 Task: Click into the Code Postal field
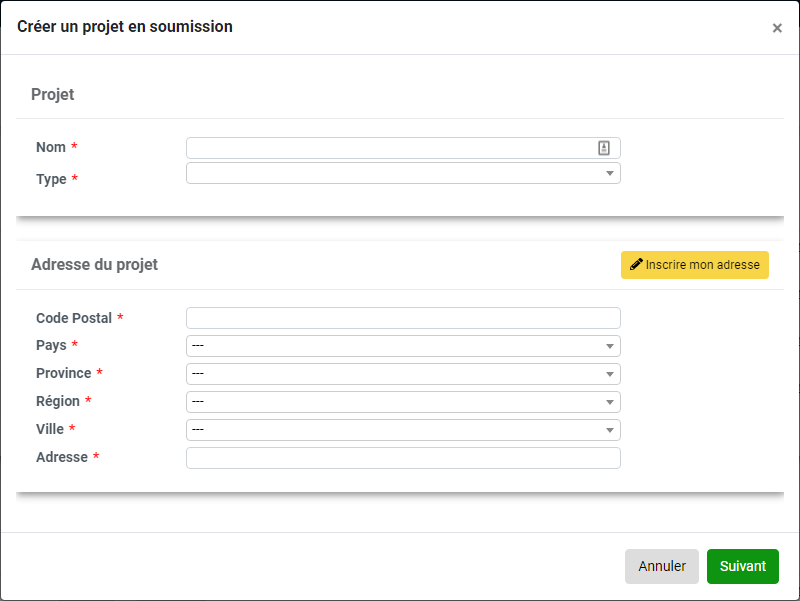[x=403, y=318]
